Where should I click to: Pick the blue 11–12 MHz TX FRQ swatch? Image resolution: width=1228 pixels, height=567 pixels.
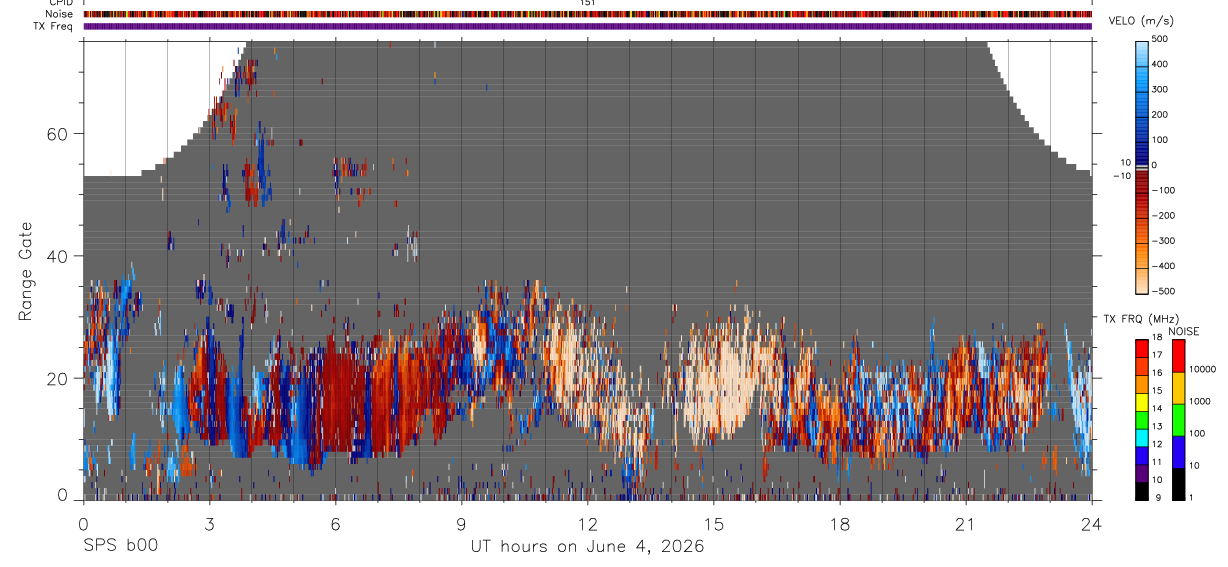click(x=1142, y=455)
